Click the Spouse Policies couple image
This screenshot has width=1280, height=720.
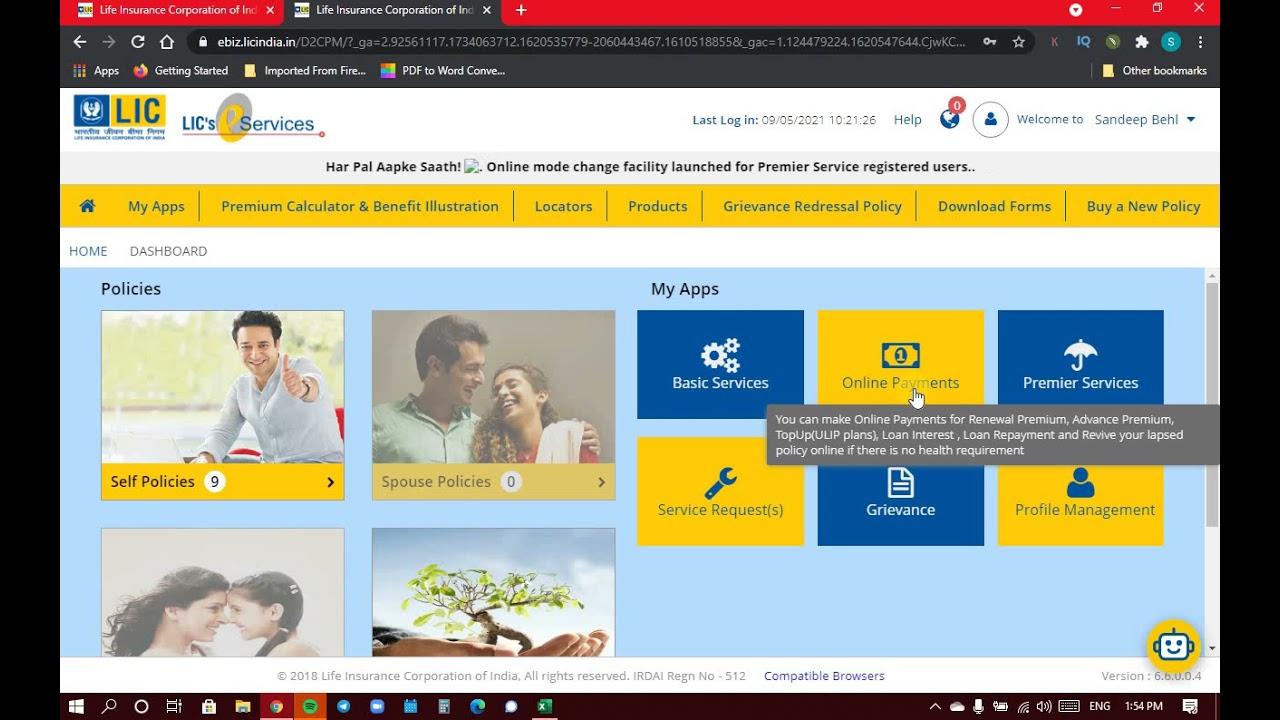pos(493,386)
